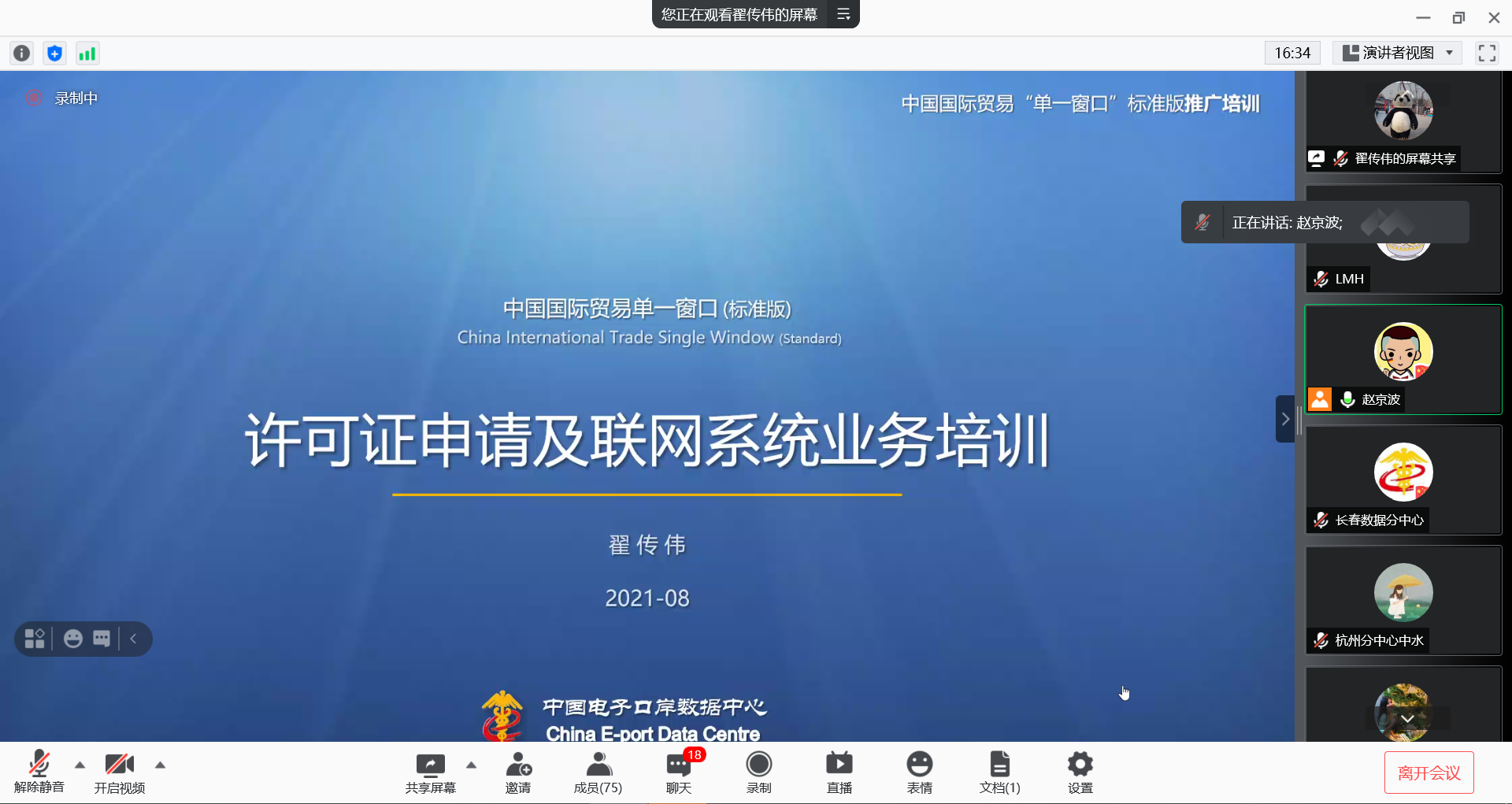This screenshot has height=804, width=1512.
Task: Select 赵京波 speaker video tile
Action: (x=1403, y=359)
